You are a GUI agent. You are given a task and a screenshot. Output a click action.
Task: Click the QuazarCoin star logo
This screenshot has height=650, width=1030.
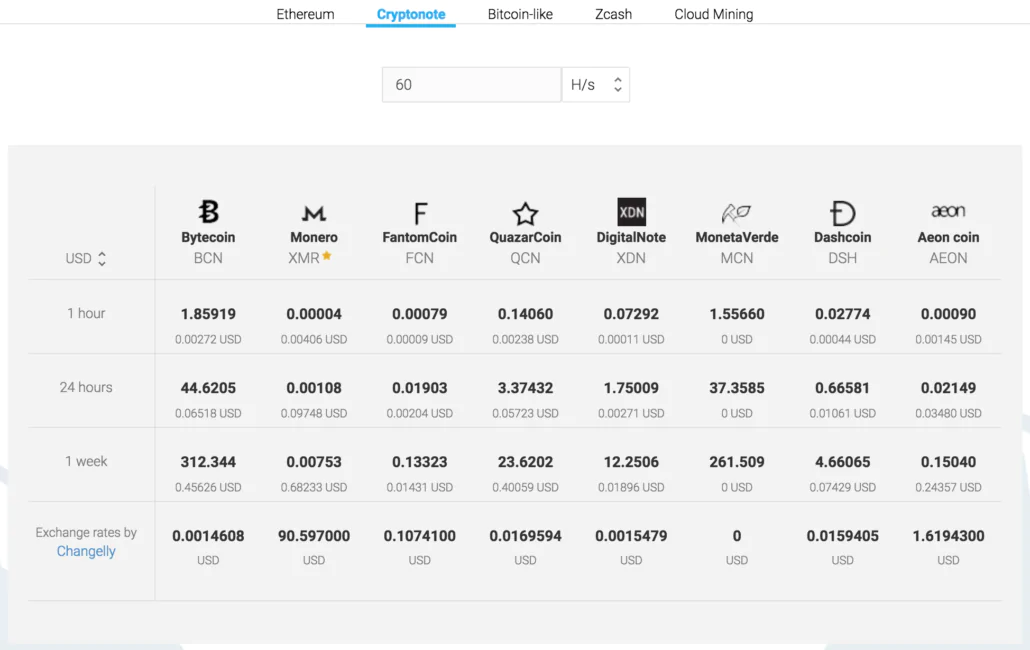coord(525,211)
